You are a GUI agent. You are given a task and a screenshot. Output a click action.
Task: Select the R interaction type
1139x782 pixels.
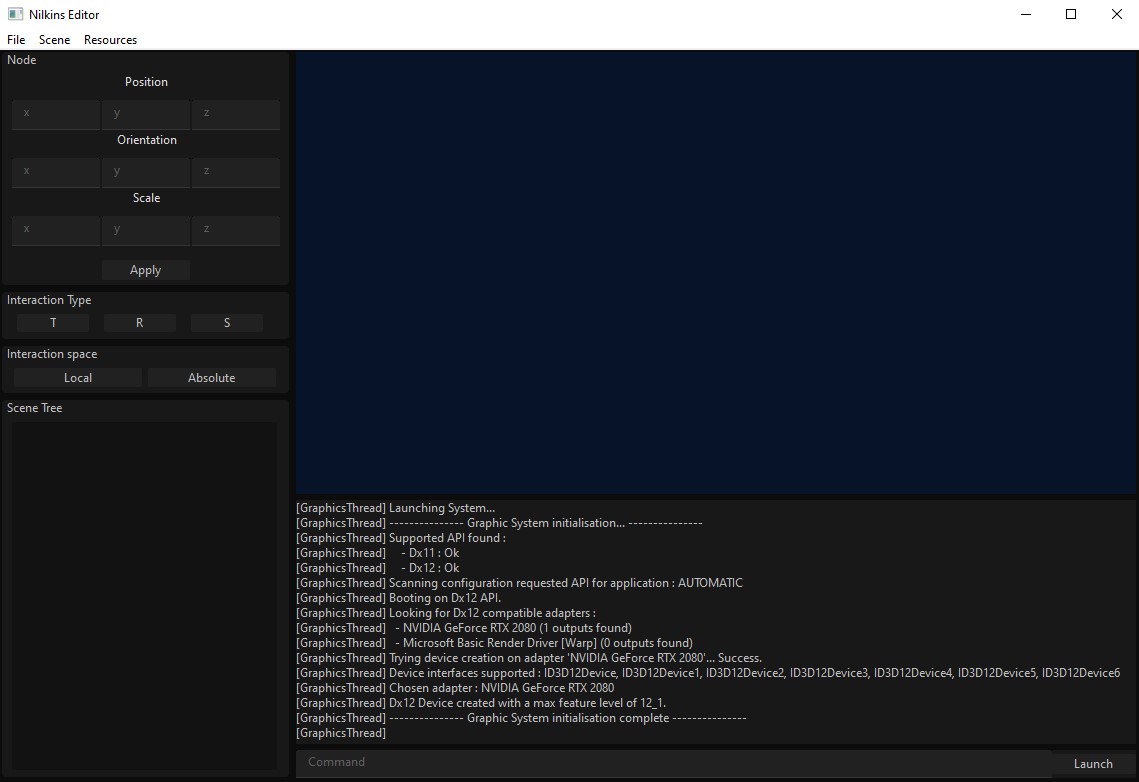click(x=139, y=323)
